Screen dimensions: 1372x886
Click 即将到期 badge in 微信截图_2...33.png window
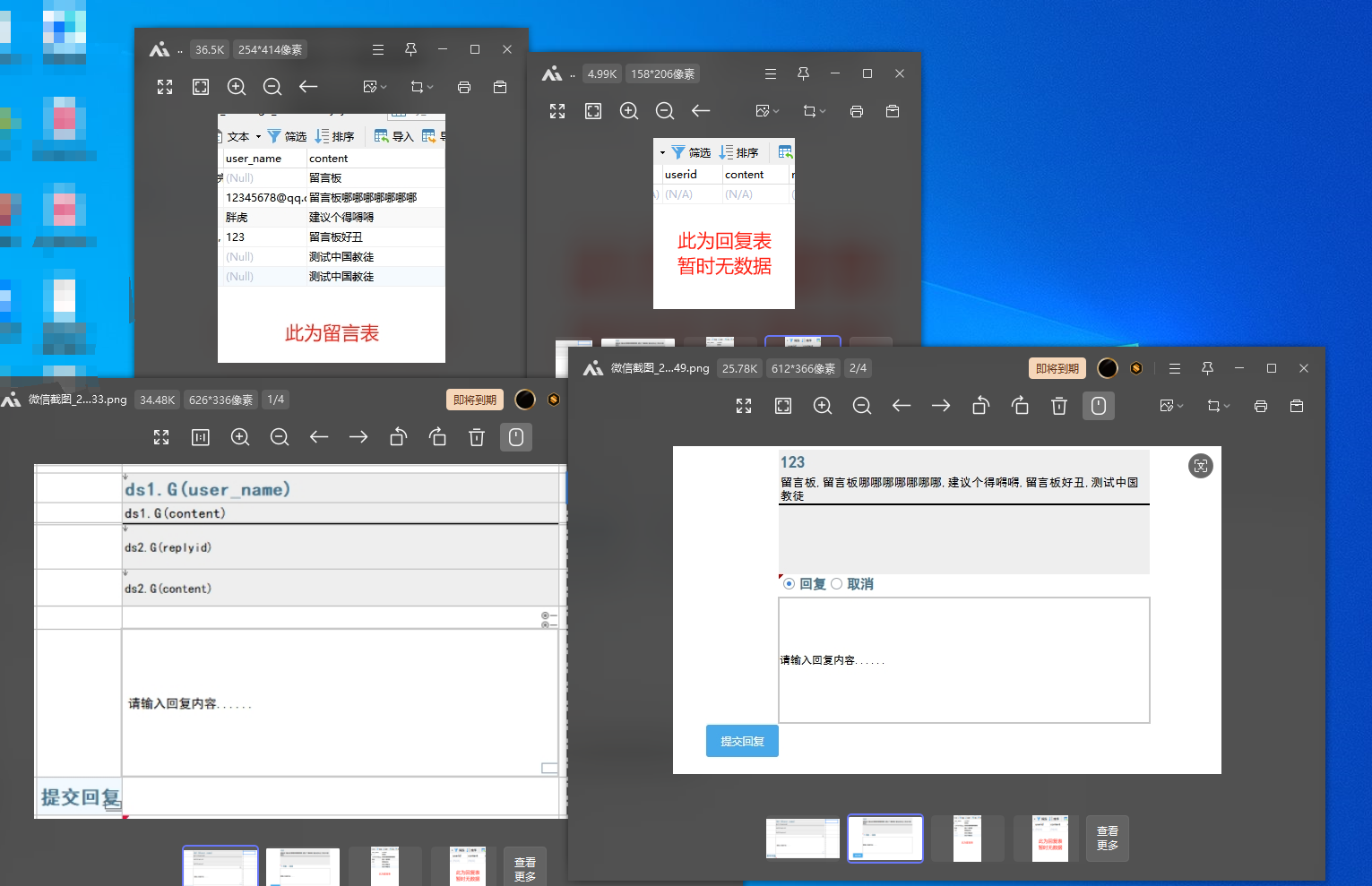475,400
